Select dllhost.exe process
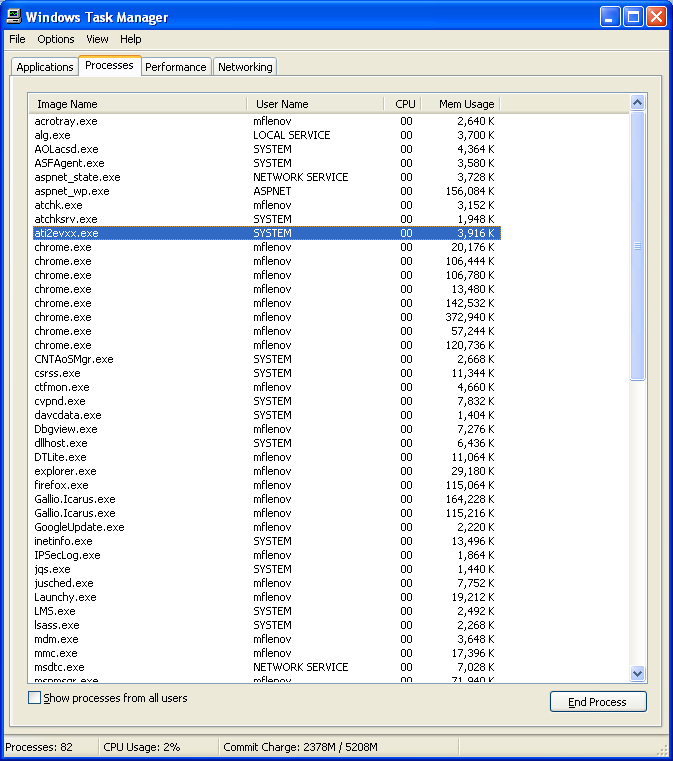The width and height of the screenshot is (673, 761). pos(266,443)
